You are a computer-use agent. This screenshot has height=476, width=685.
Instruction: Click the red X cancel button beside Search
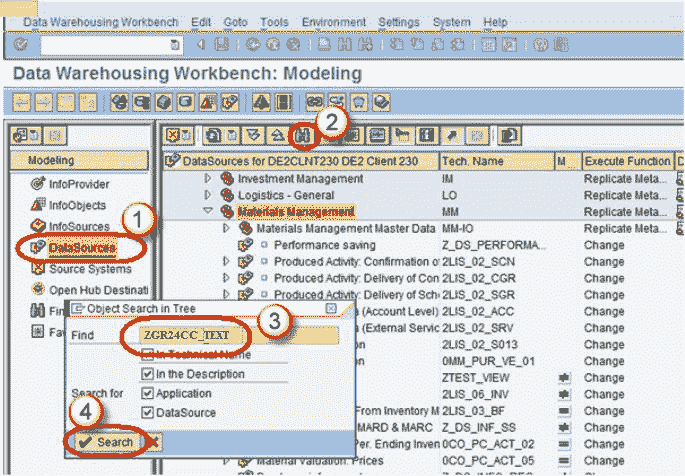[x=153, y=442]
